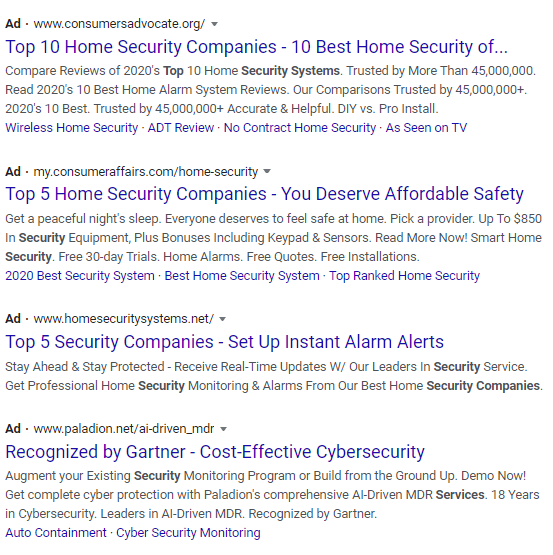This screenshot has width=553, height=555.
Task: Open dropdown arrow beside consumersadvocate.org URL
Action: pos(214,24)
